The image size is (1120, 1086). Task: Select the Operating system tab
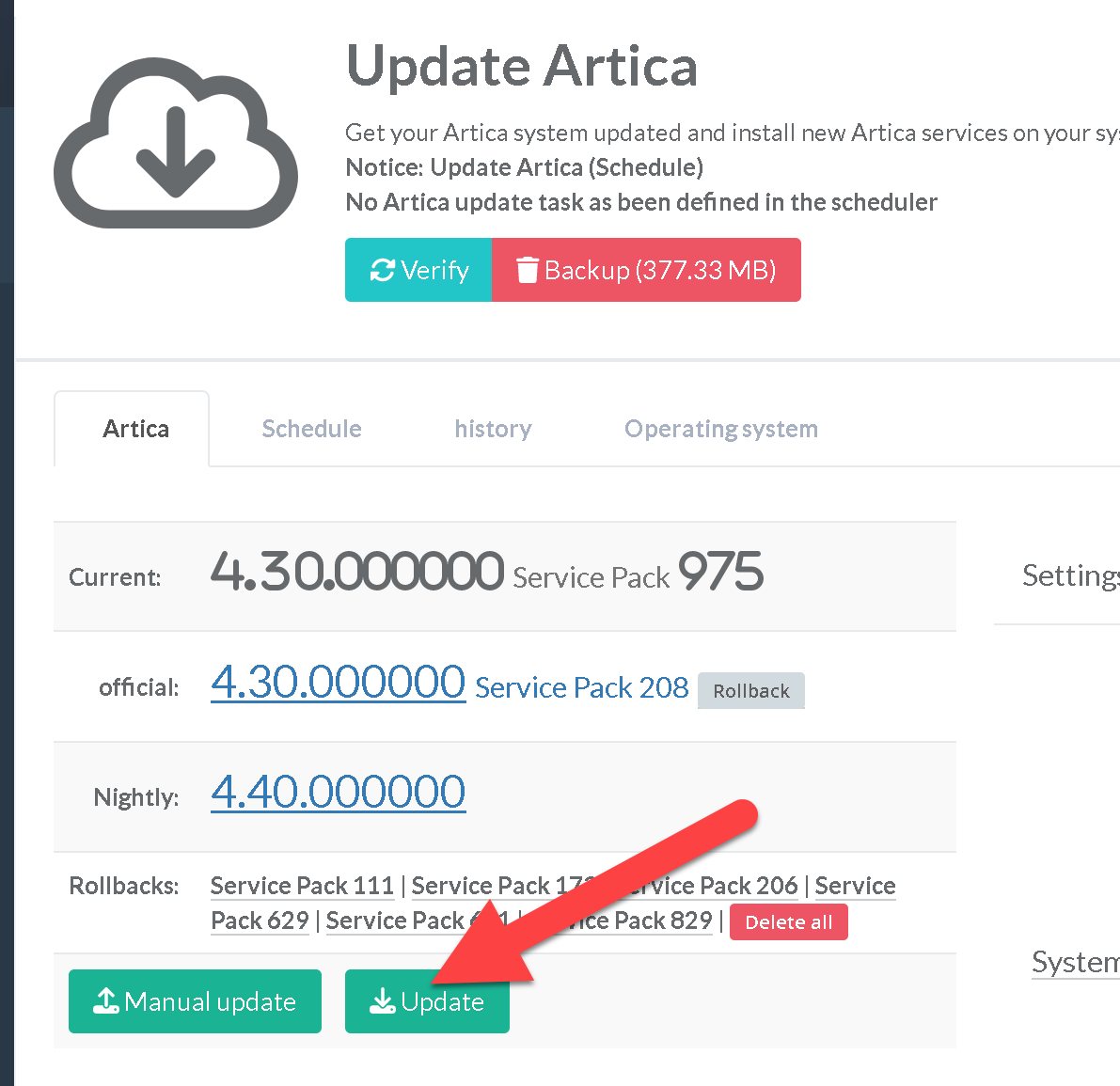(720, 429)
